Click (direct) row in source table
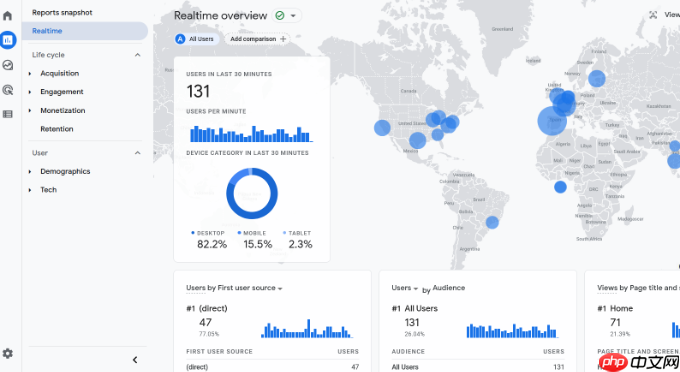Screen dimensions: 680x372 click(272, 367)
